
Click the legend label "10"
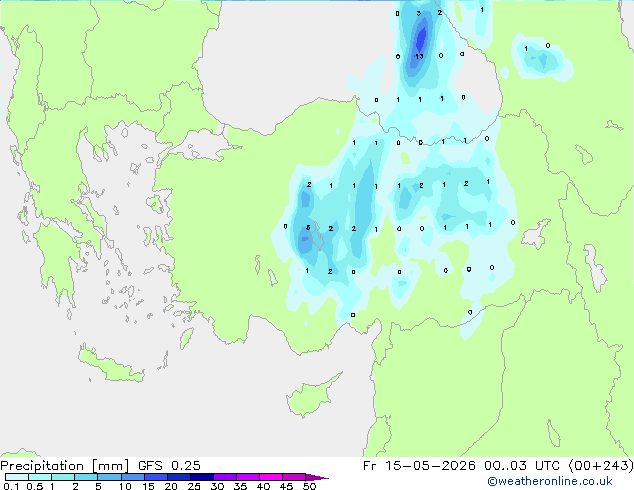125,486
